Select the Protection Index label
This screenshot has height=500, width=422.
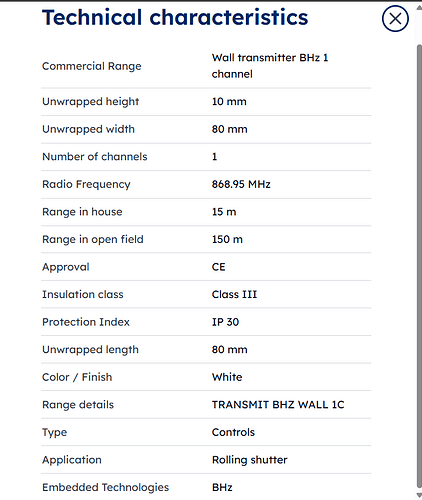pyautogui.click(x=86, y=322)
